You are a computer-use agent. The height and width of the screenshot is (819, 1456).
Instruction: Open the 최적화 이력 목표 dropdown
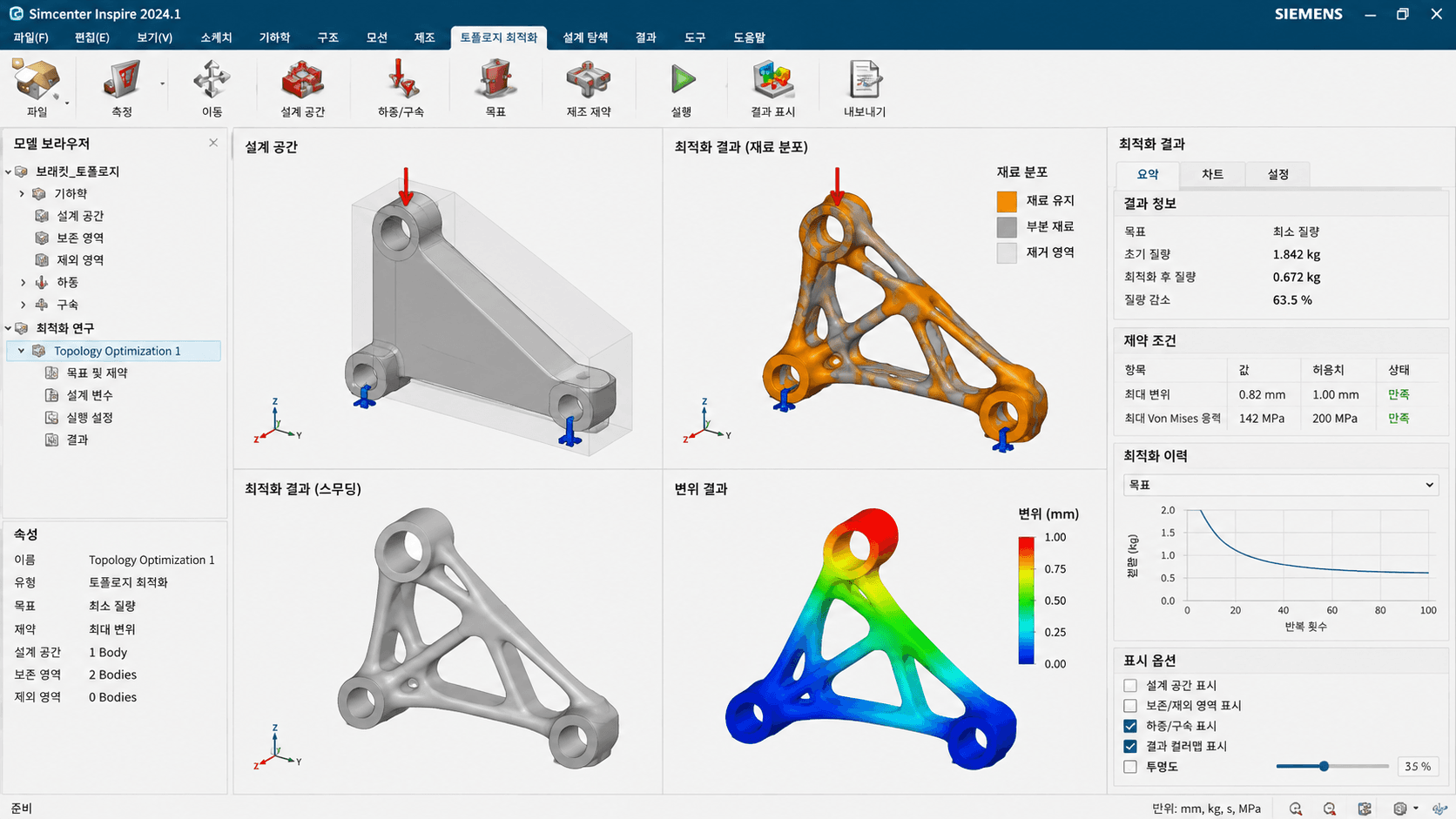point(1280,485)
